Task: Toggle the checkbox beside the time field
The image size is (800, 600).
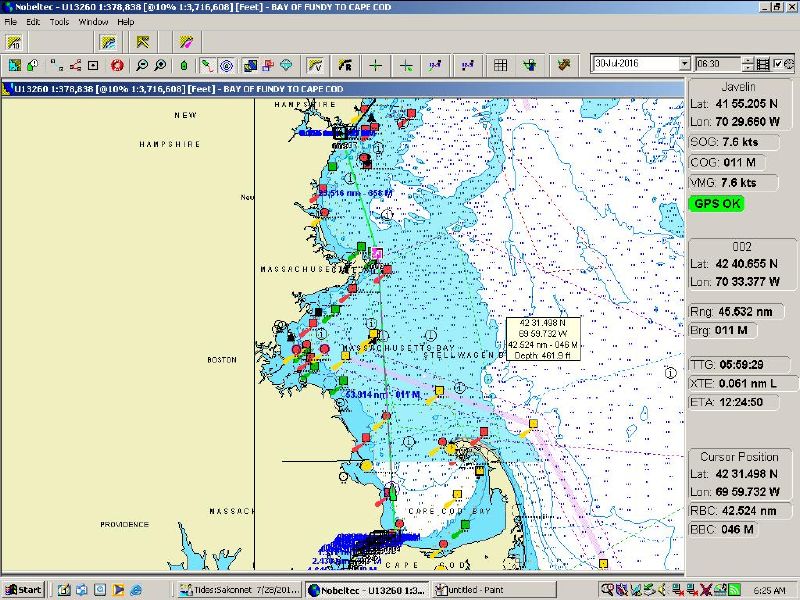Action: point(777,64)
